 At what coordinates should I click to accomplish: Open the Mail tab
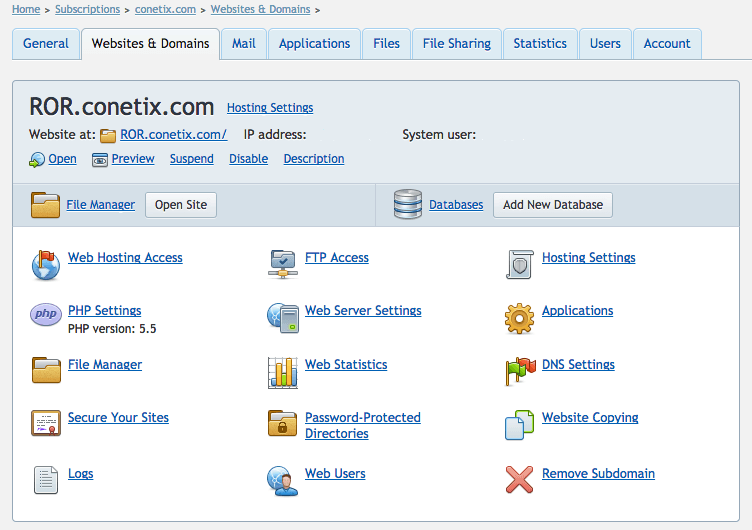point(244,44)
